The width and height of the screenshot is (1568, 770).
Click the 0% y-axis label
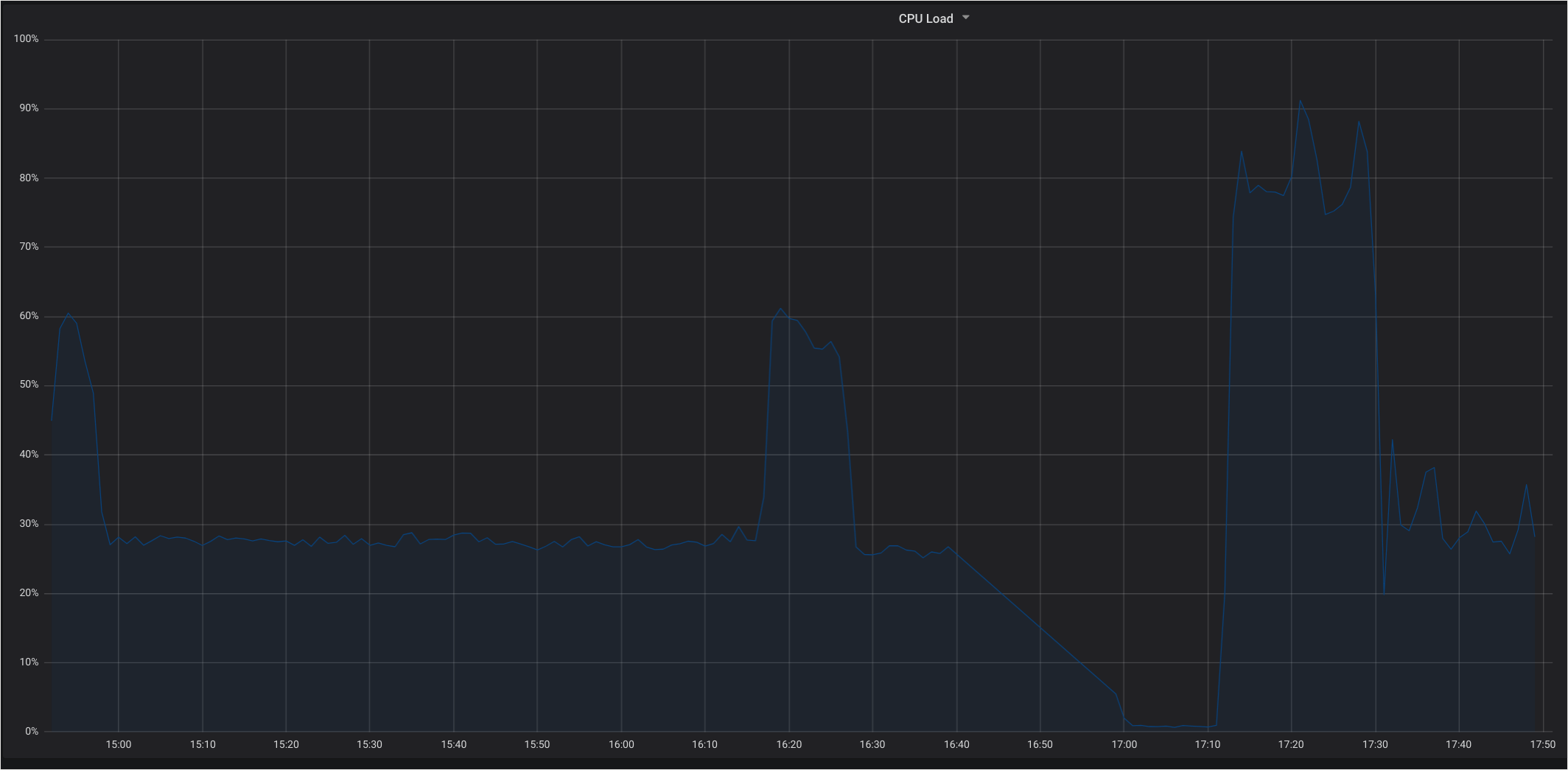coord(32,731)
